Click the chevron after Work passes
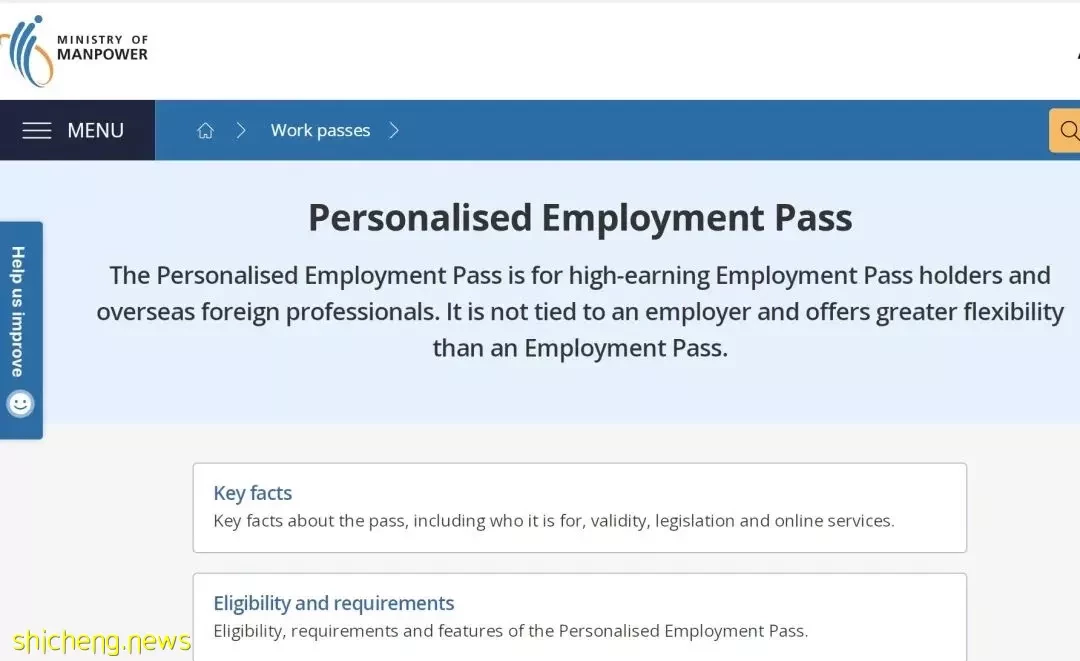The width and height of the screenshot is (1080, 661). (394, 130)
